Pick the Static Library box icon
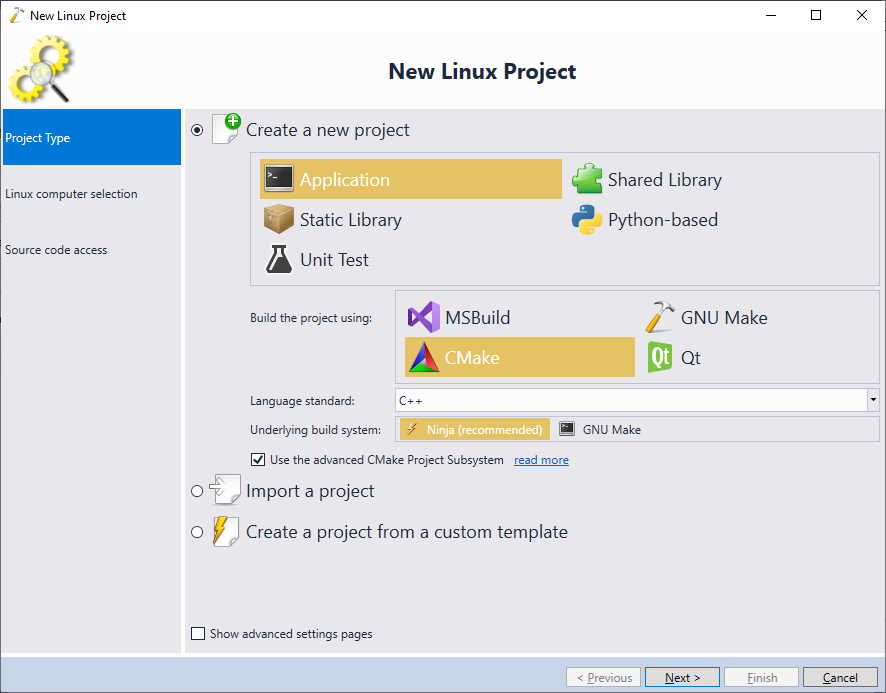The height and width of the screenshot is (693, 886). 279,219
